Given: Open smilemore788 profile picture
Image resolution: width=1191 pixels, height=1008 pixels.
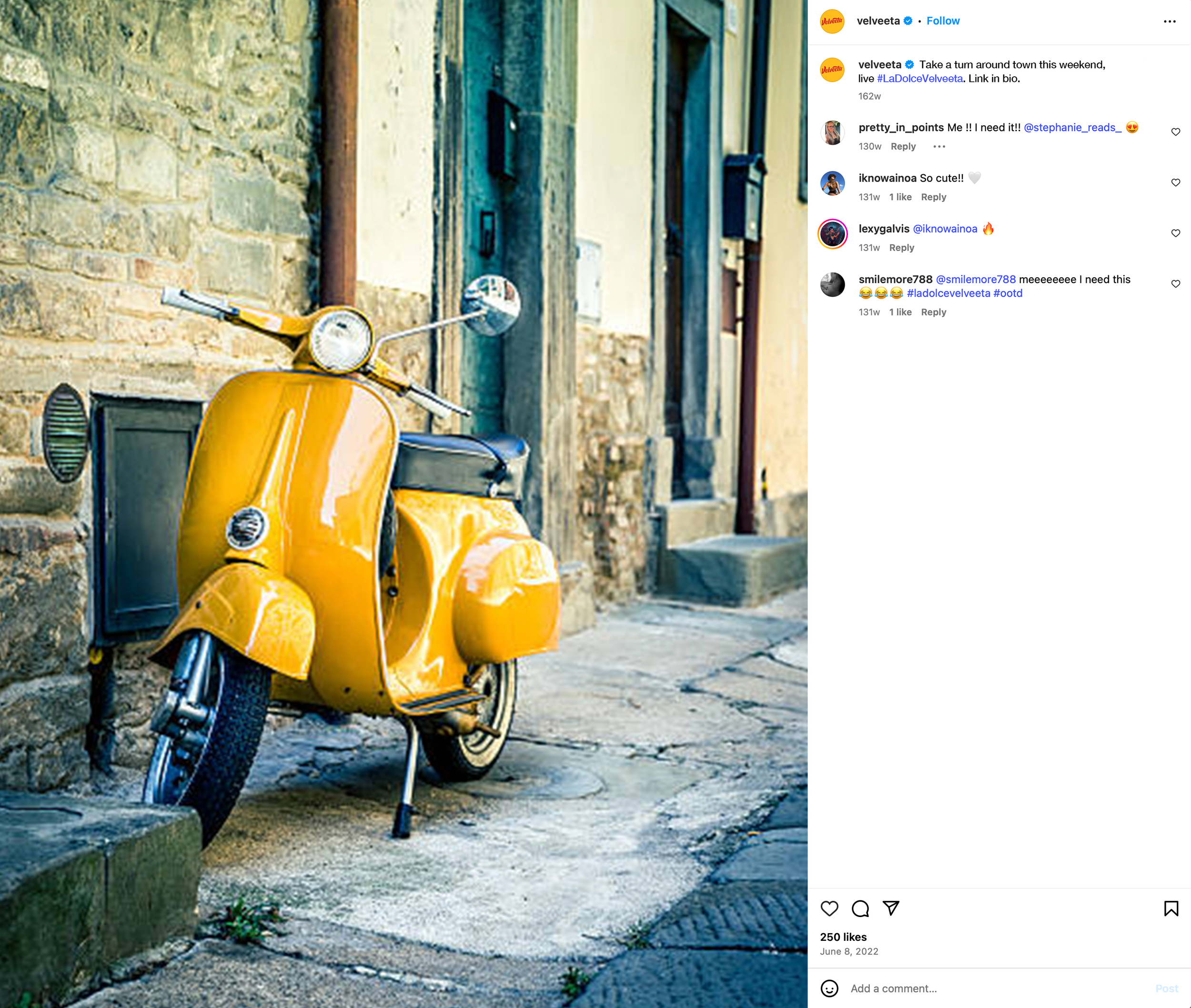Looking at the screenshot, I should (833, 284).
